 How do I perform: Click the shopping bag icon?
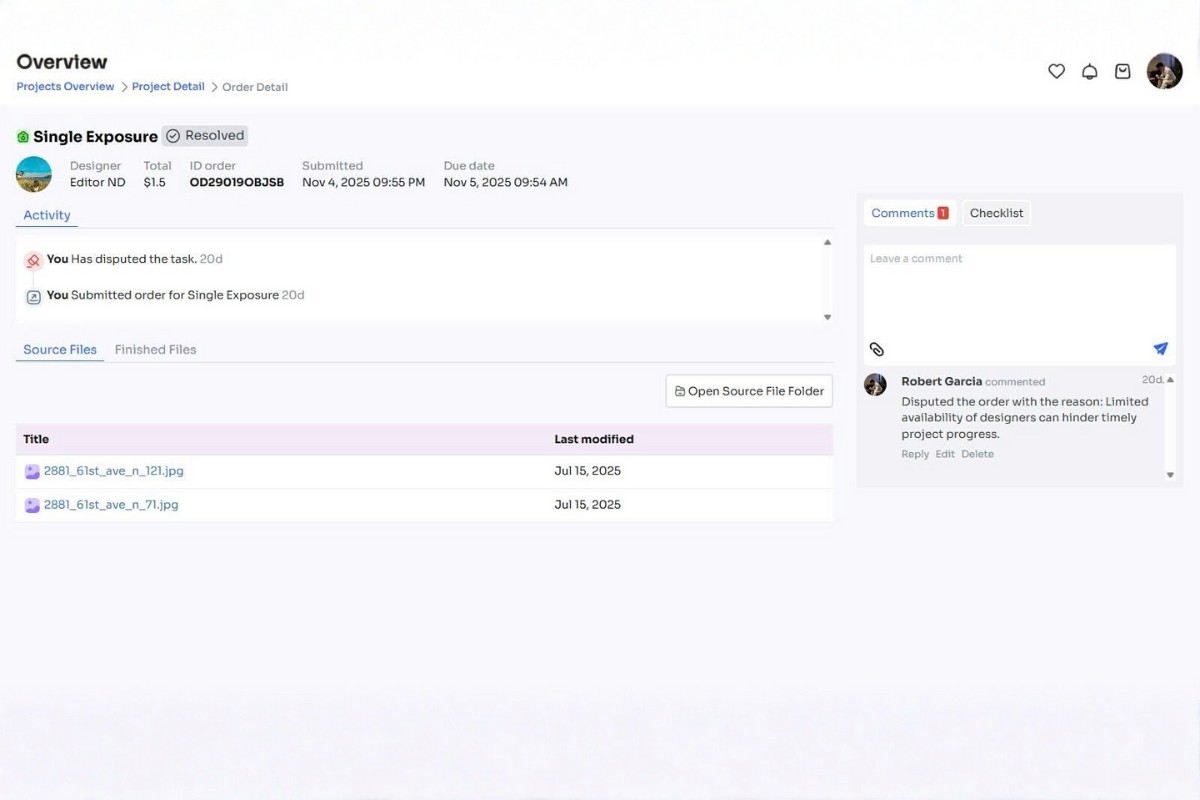(1122, 71)
